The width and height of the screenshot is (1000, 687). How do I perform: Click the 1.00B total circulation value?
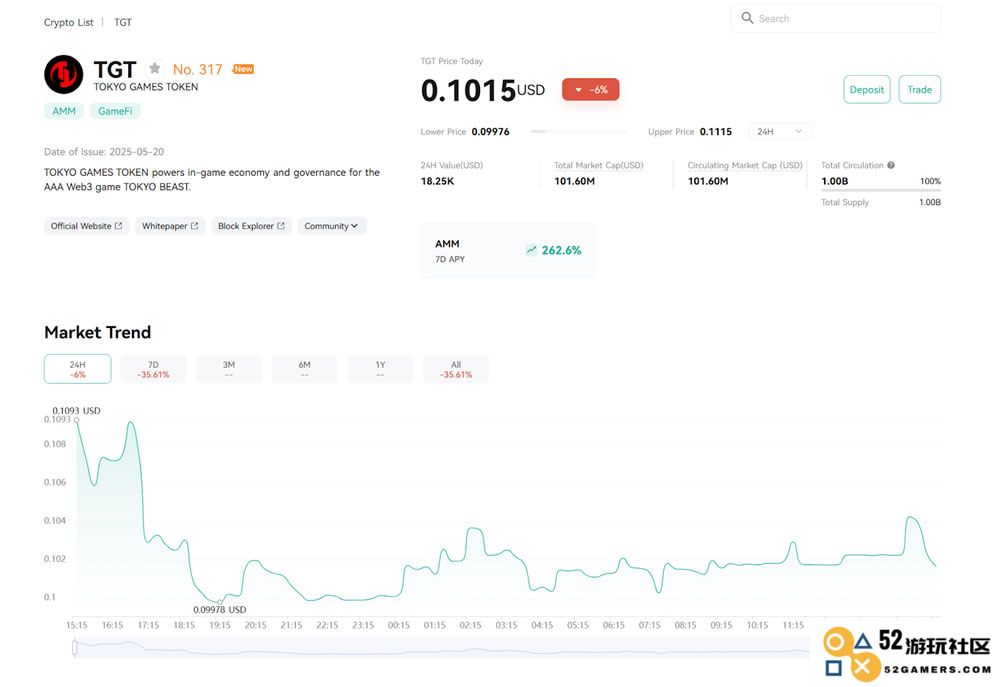point(835,181)
